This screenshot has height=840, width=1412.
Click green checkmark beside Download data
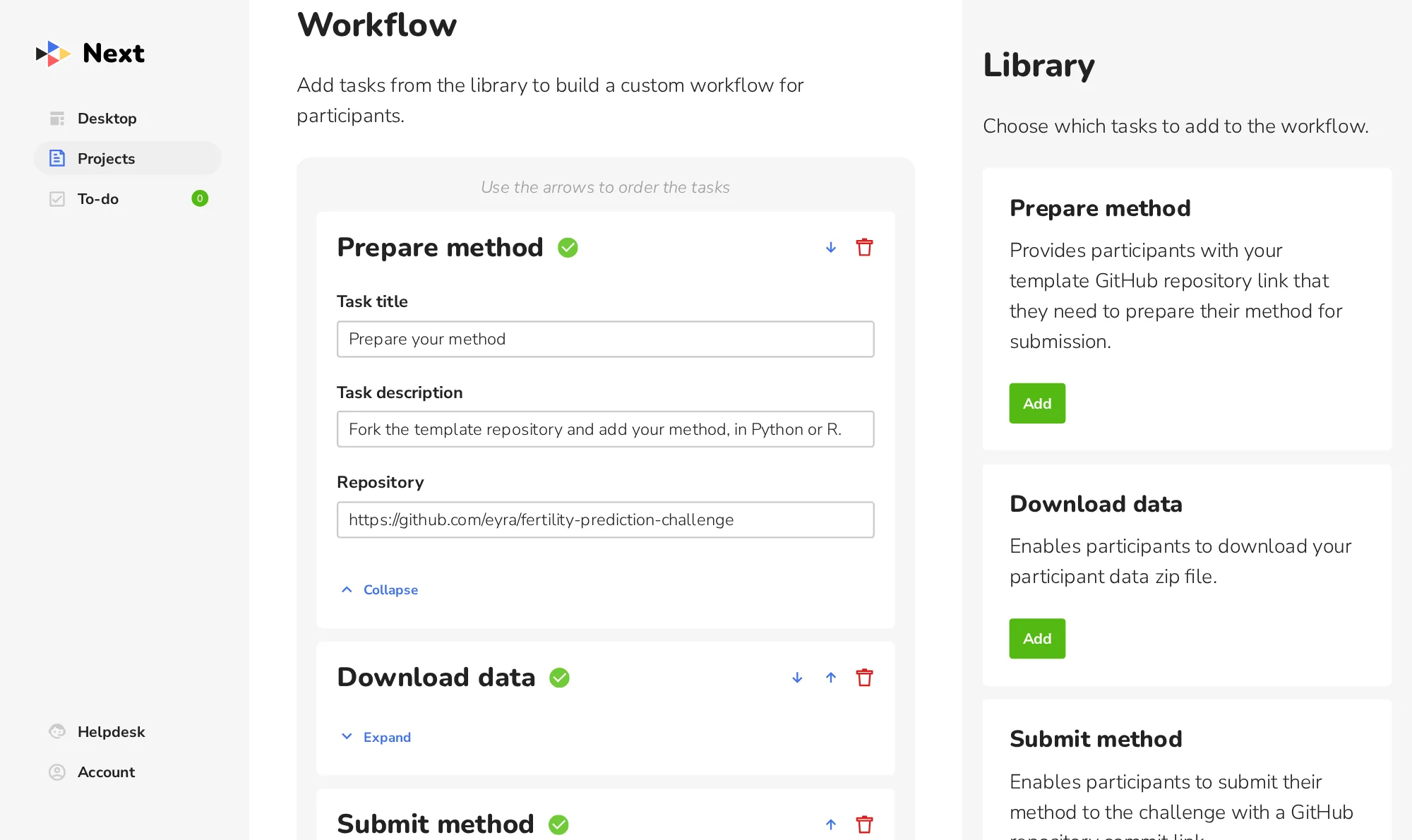coord(560,678)
